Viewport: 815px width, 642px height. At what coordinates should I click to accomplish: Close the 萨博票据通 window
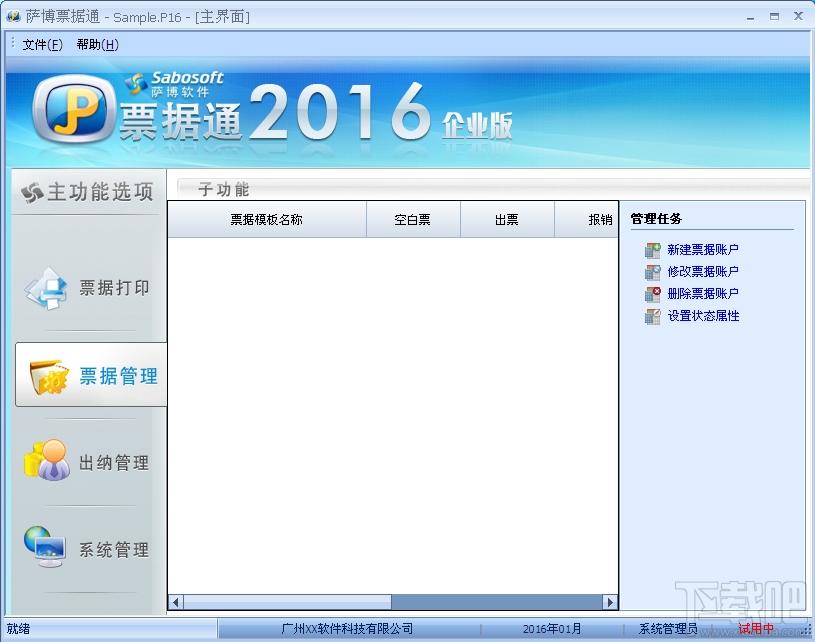799,16
